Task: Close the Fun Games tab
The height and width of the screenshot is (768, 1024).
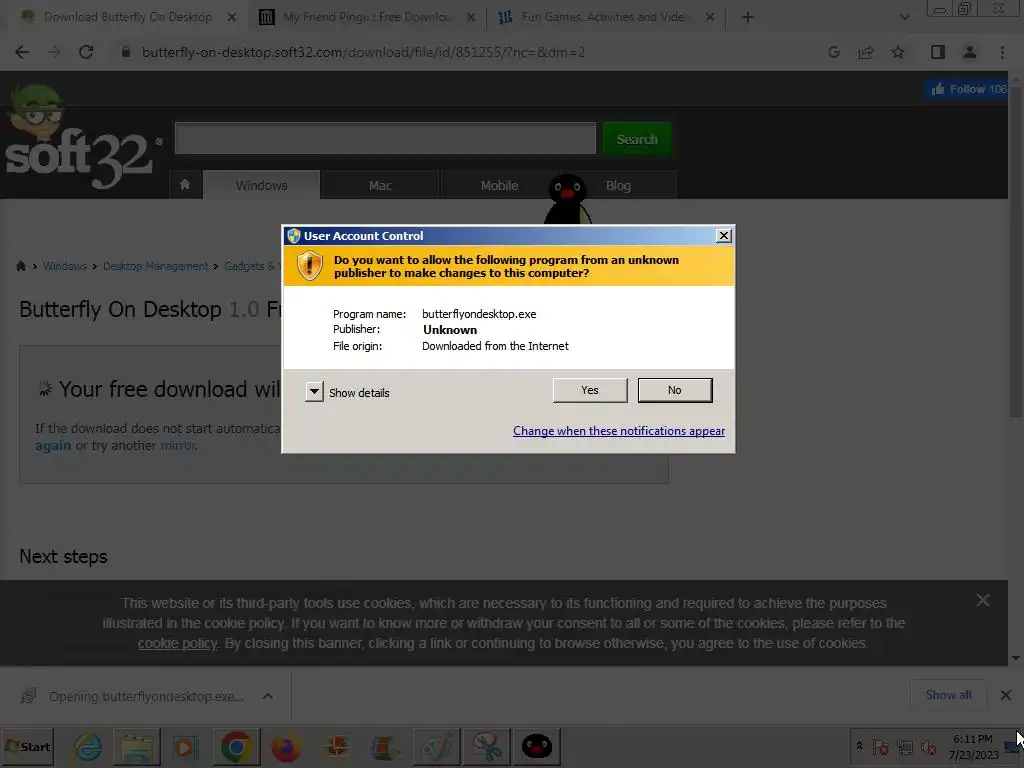Action: (710, 17)
